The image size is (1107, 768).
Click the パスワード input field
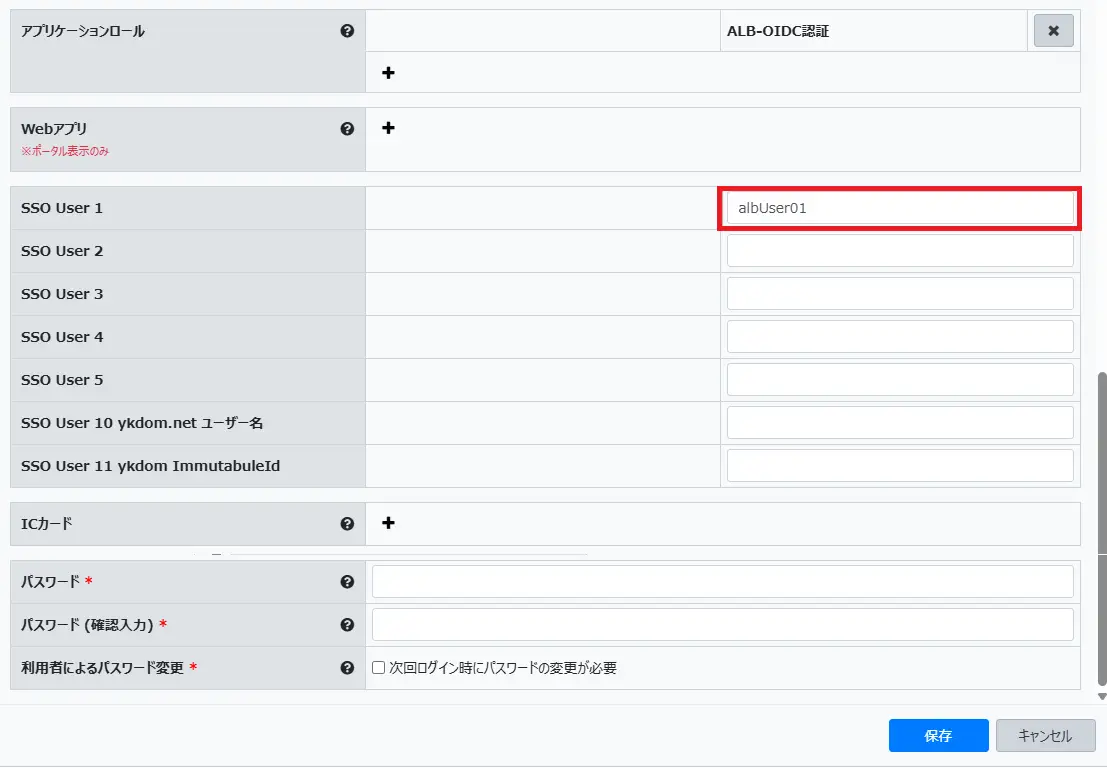[x=722, y=582]
